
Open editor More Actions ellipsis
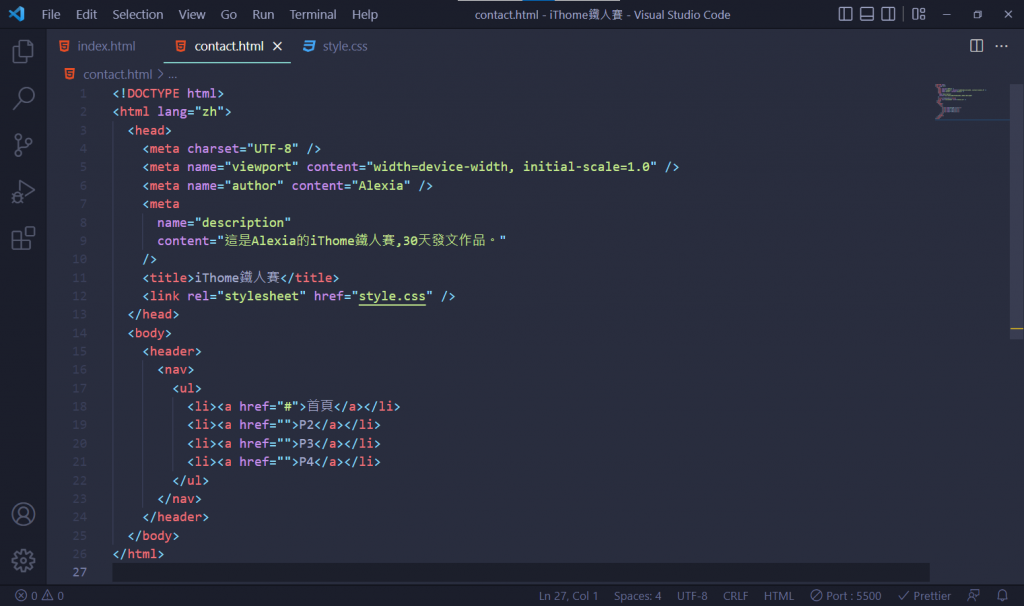1001,46
